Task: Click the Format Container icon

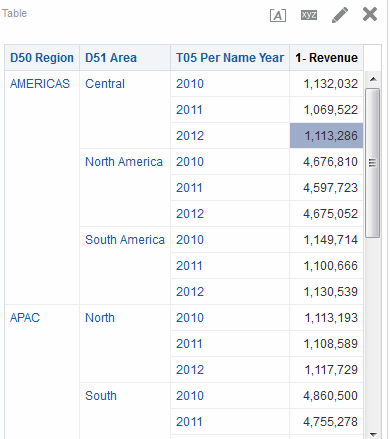Action: (x=278, y=15)
